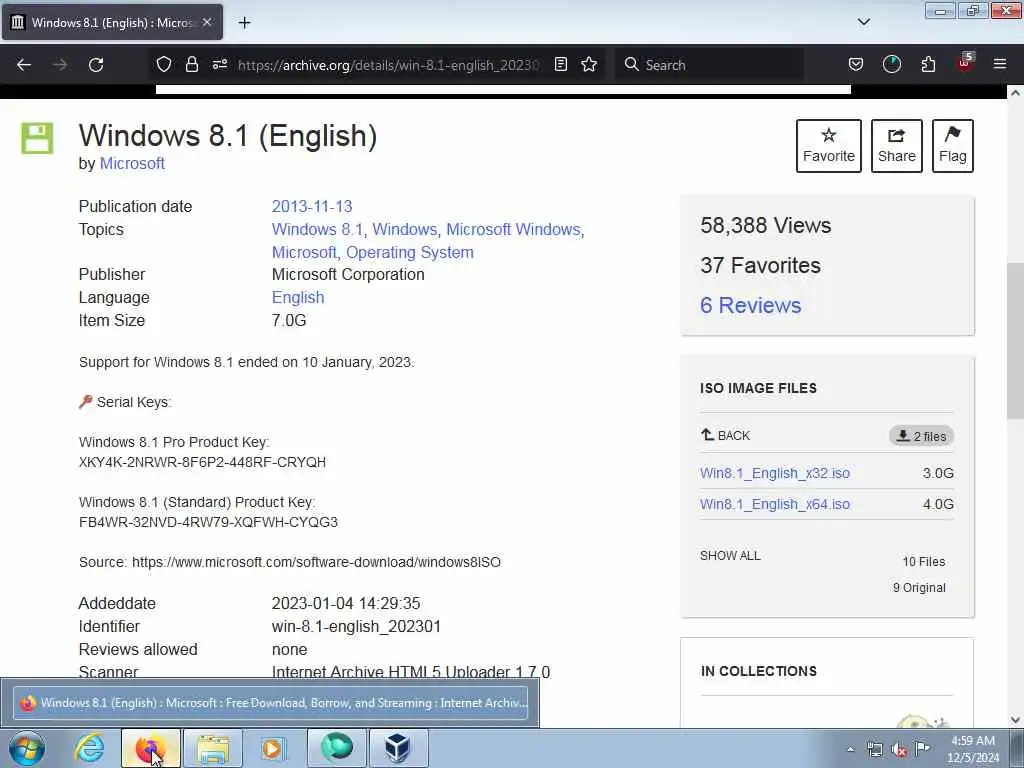
Task: Open the green round app in taskbar
Action: [336, 748]
